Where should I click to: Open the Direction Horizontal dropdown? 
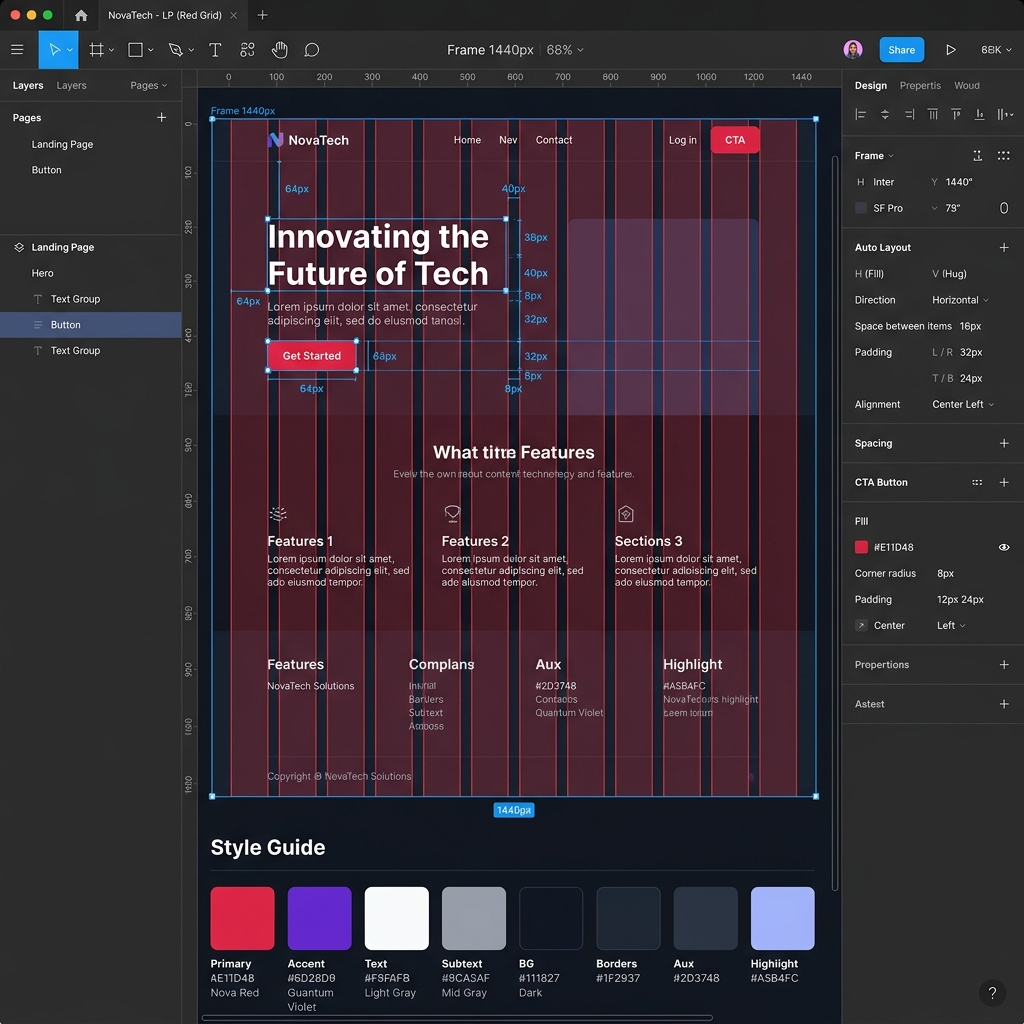(960, 300)
